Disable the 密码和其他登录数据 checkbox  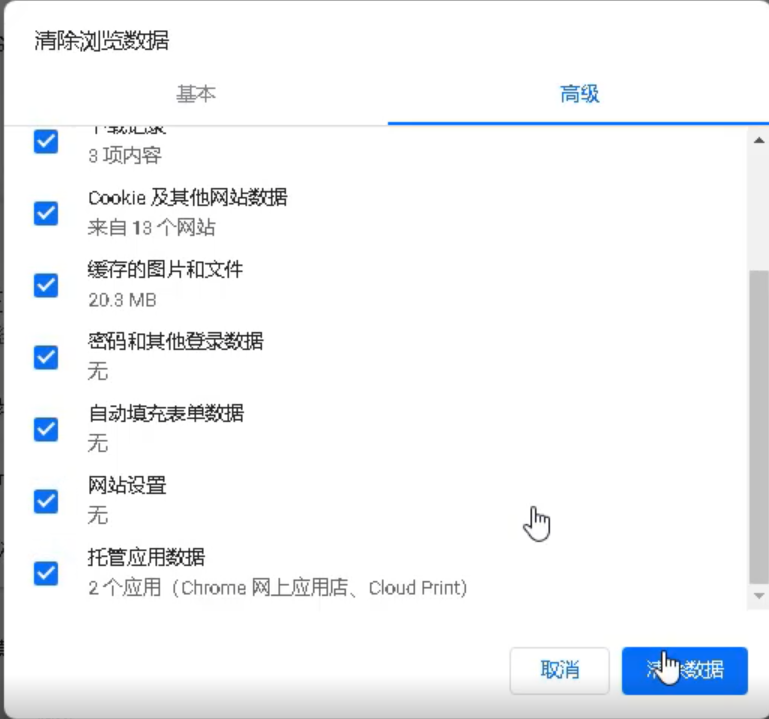pyautogui.click(x=46, y=357)
